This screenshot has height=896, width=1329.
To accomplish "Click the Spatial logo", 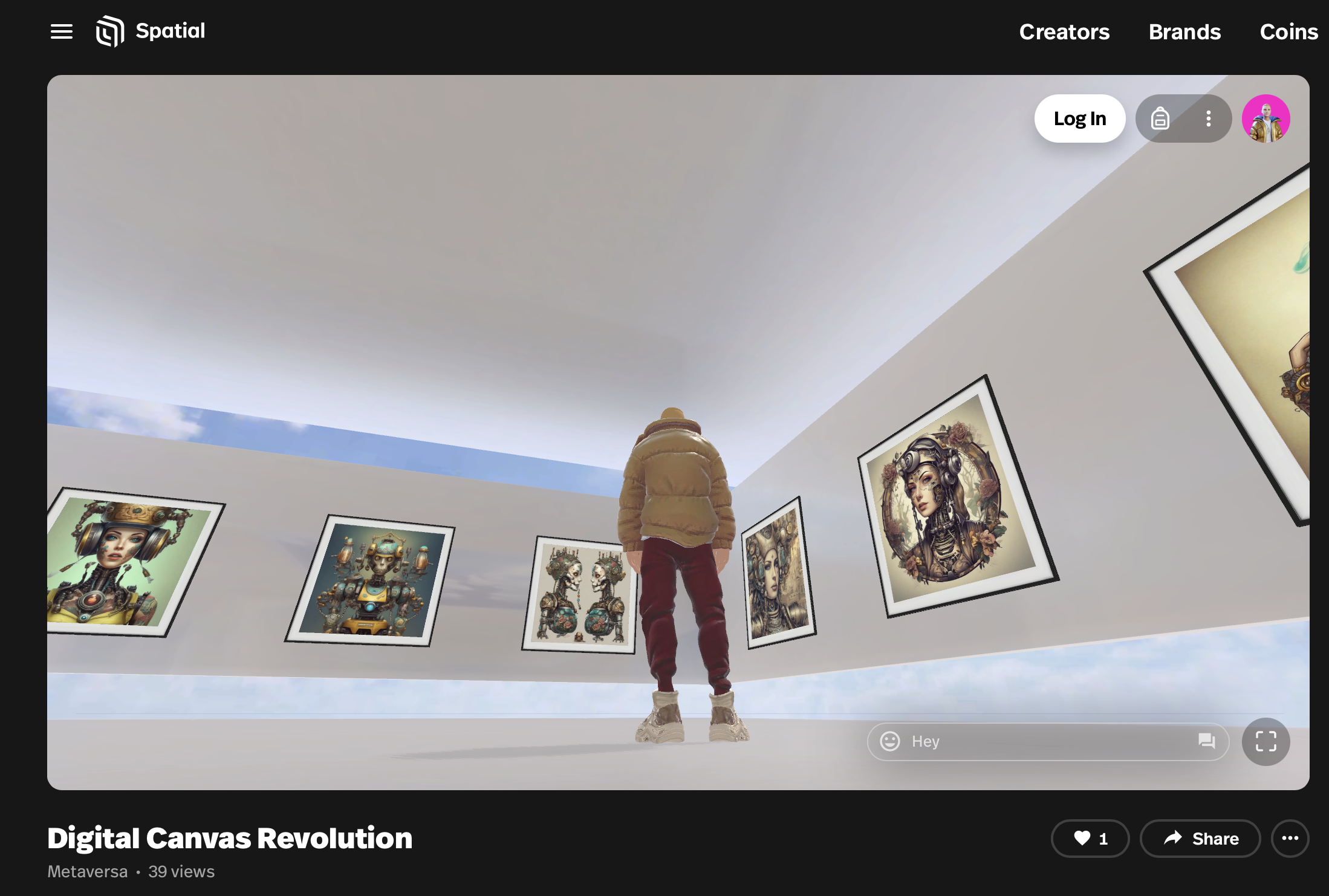I will (x=151, y=31).
